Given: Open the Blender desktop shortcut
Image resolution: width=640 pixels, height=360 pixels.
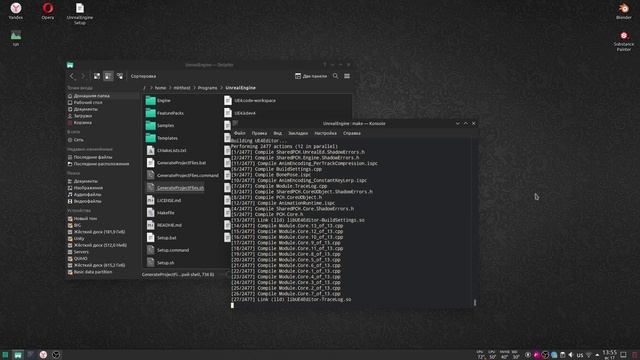Looking at the screenshot, I should (623, 11).
